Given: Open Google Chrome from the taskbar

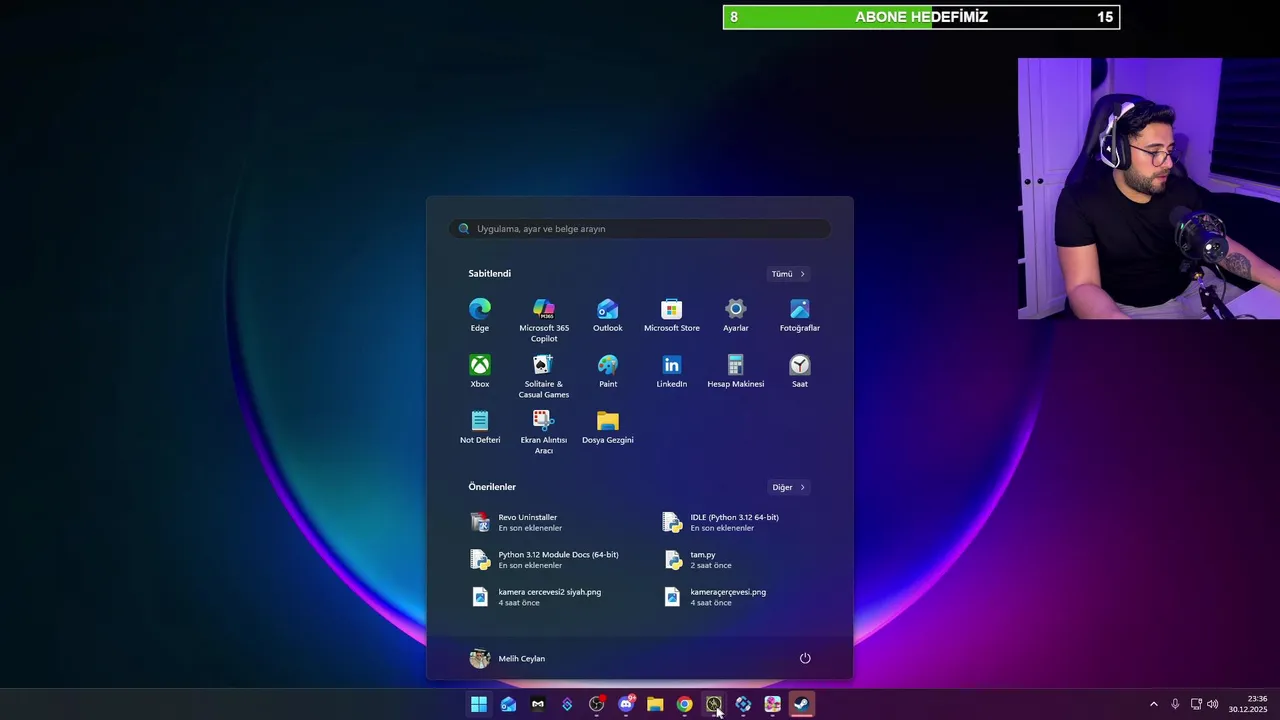Looking at the screenshot, I should [x=684, y=704].
